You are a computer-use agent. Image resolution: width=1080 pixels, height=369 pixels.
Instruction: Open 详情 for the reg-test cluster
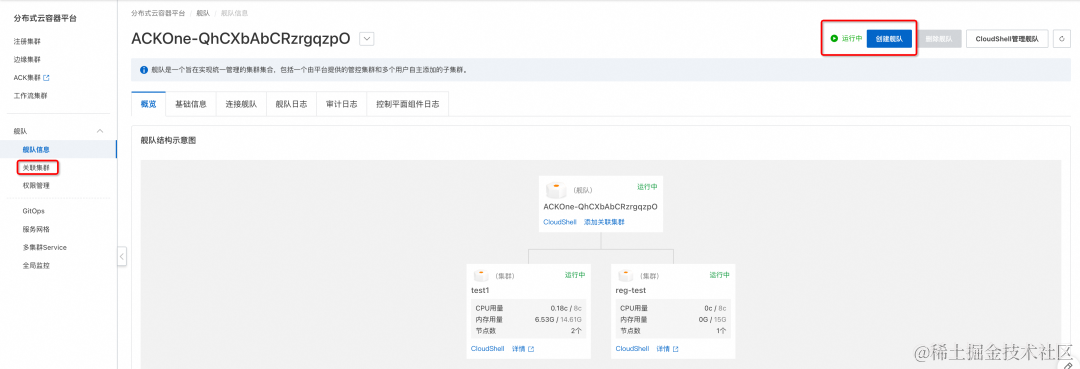point(667,349)
